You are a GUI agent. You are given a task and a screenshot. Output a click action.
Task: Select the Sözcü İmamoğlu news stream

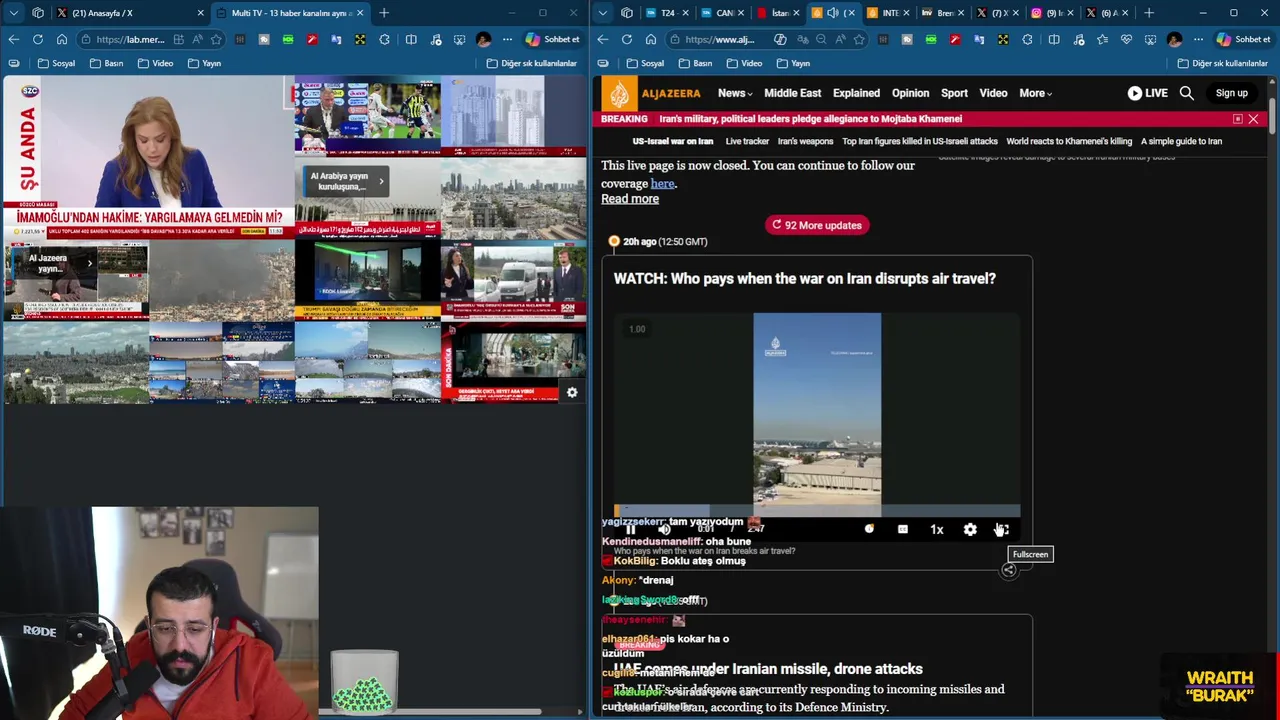149,158
